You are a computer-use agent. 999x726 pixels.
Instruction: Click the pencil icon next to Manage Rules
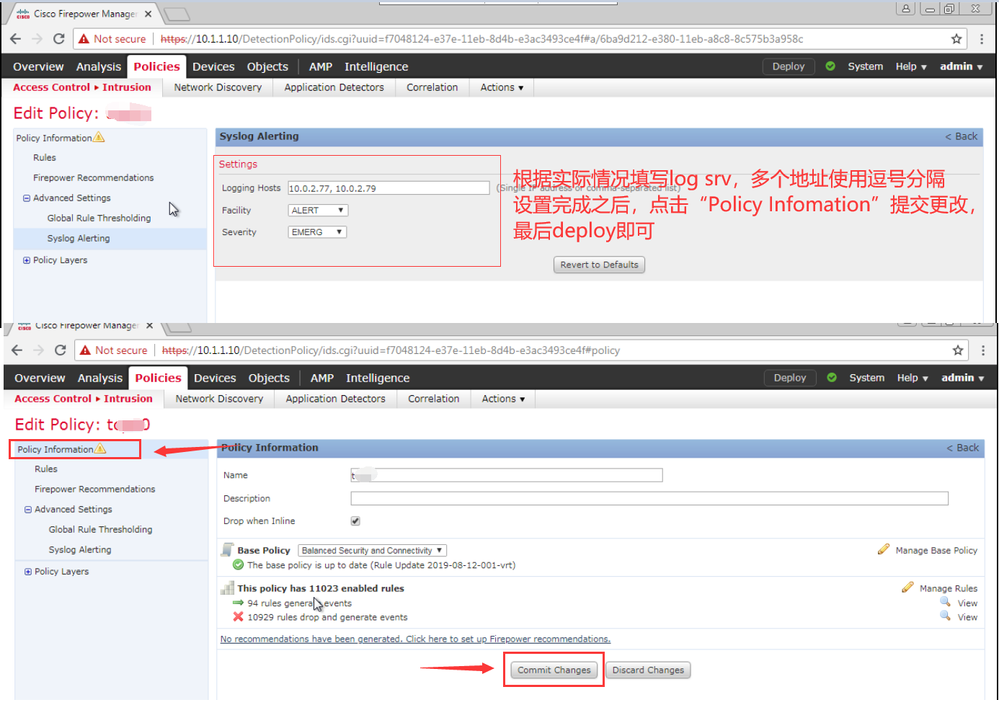(x=907, y=587)
